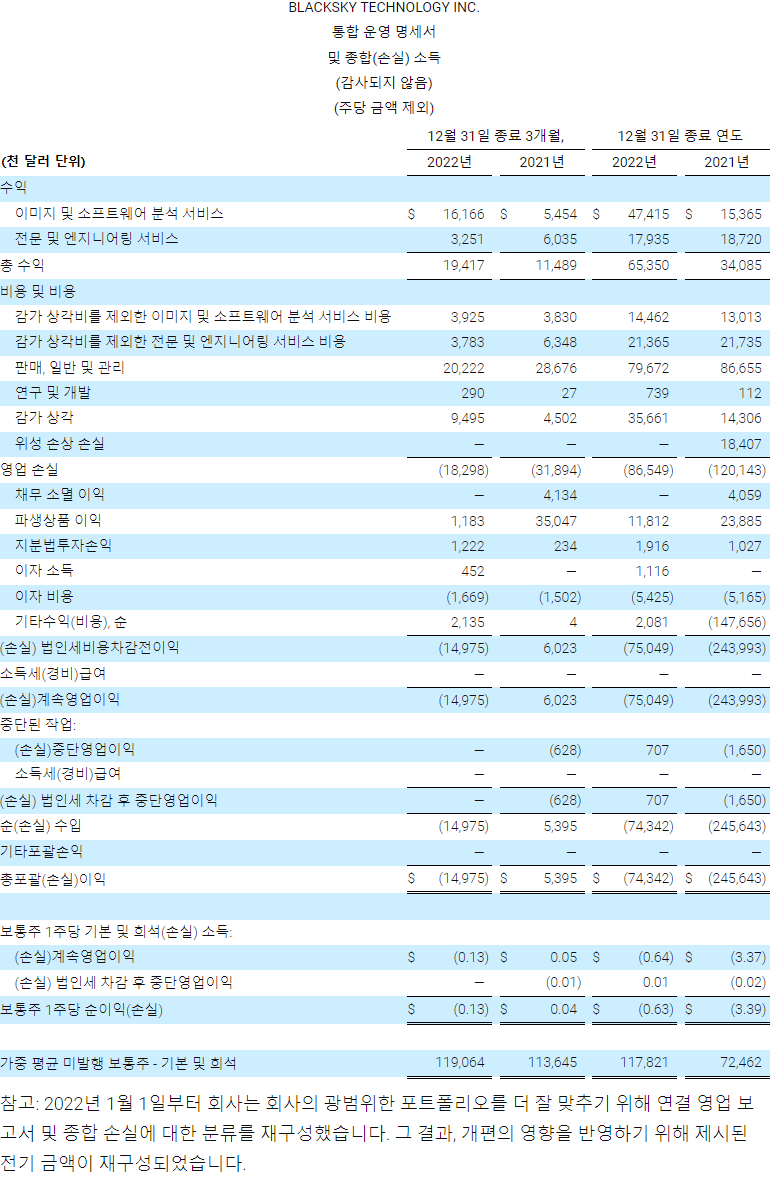
Task: Click the value '13,013'
Action: pos(741,318)
